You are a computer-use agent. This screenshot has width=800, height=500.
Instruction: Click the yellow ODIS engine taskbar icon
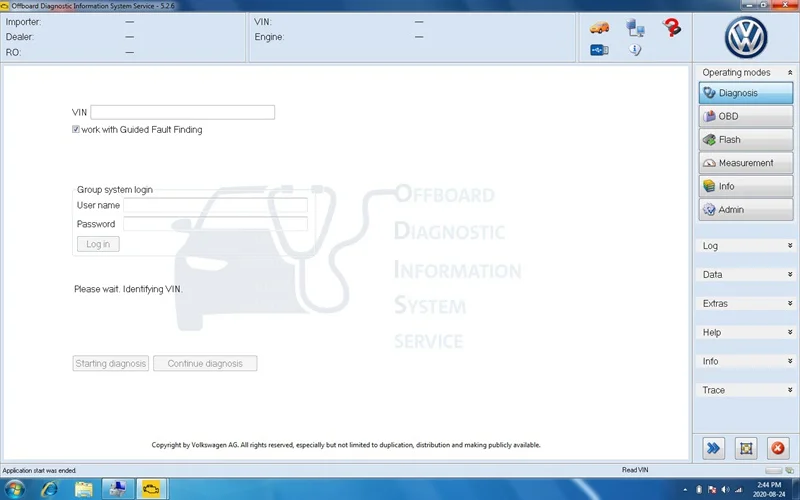[152, 490]
